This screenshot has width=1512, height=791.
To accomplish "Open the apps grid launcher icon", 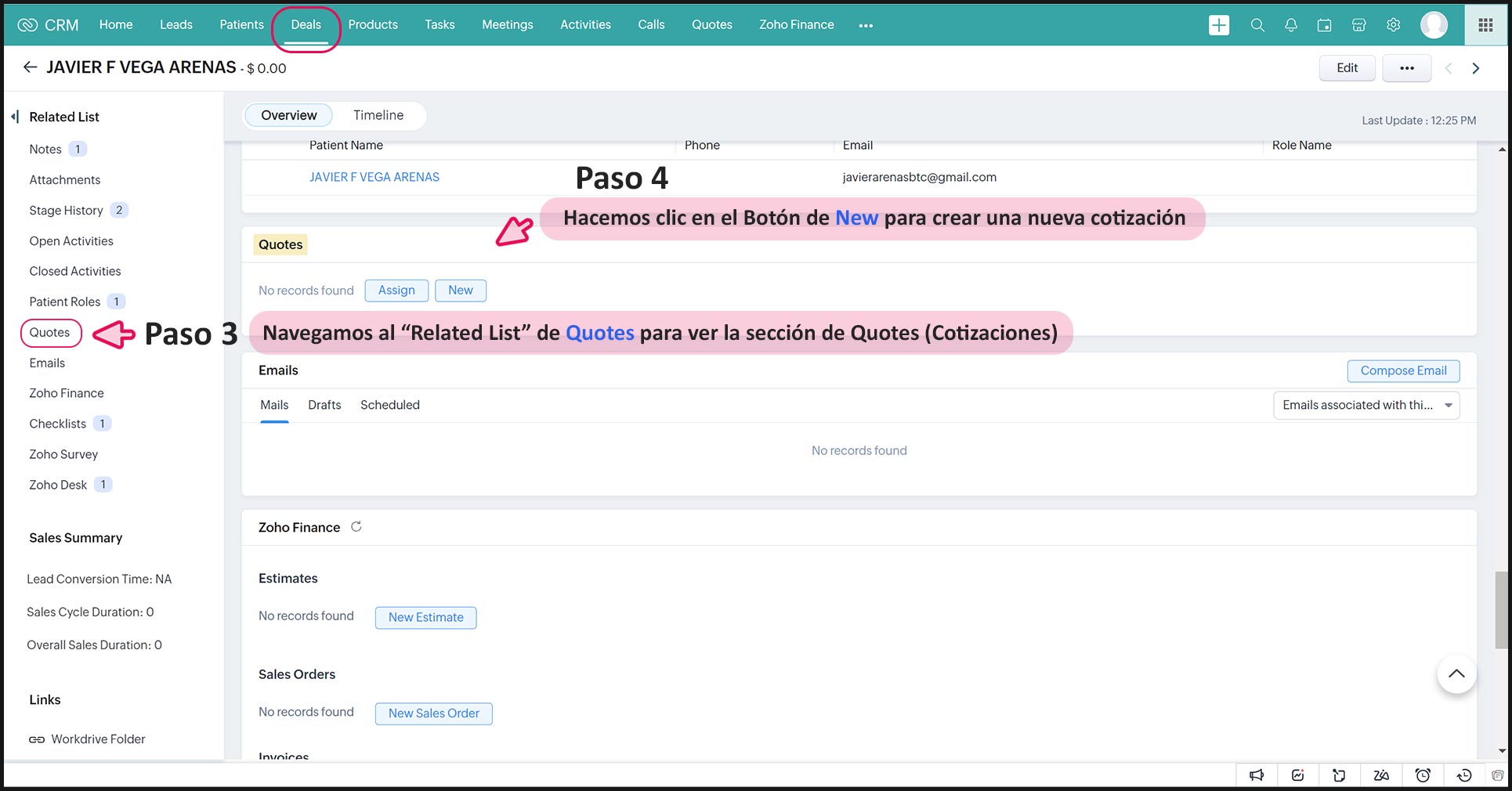I will (x=1485, y=25).
